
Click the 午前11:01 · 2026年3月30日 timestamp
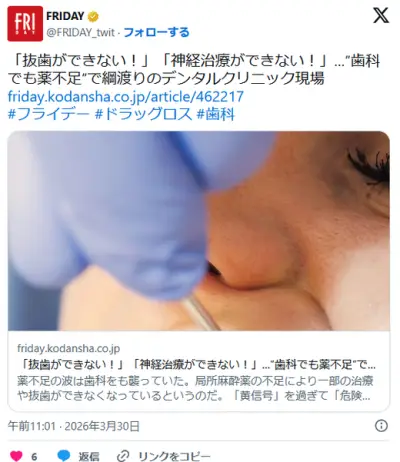74,426
